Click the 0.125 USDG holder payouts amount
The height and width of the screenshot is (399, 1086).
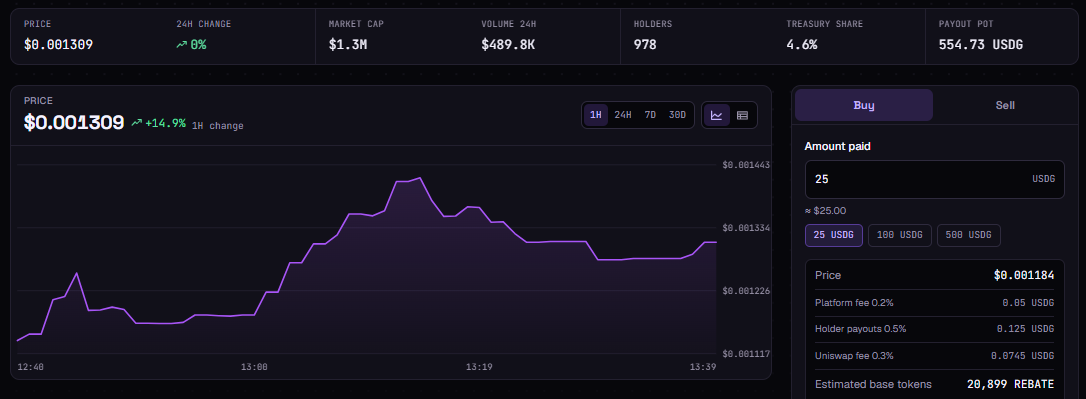click(x=1026, y=329)
